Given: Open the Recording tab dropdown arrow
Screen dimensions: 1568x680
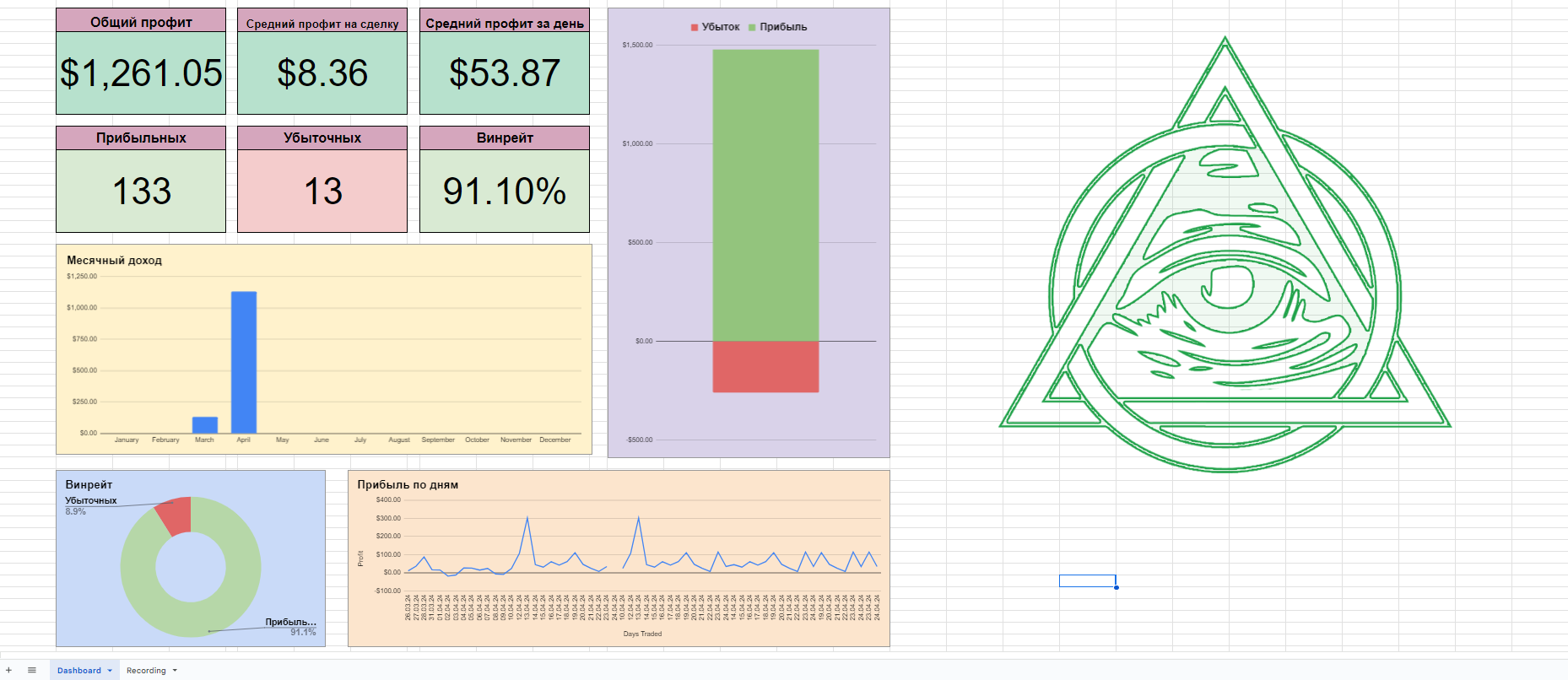Looking at the screenshot, I should coord(175,671).
